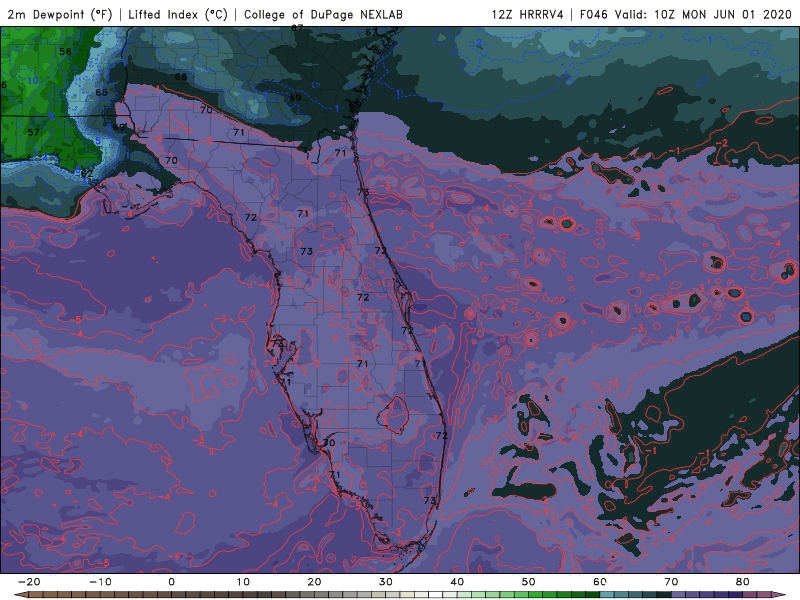The width and height of the screenshot is (800, 600).
Task: Click the right arrow end of the colorbar
Action: pos(780,595)
